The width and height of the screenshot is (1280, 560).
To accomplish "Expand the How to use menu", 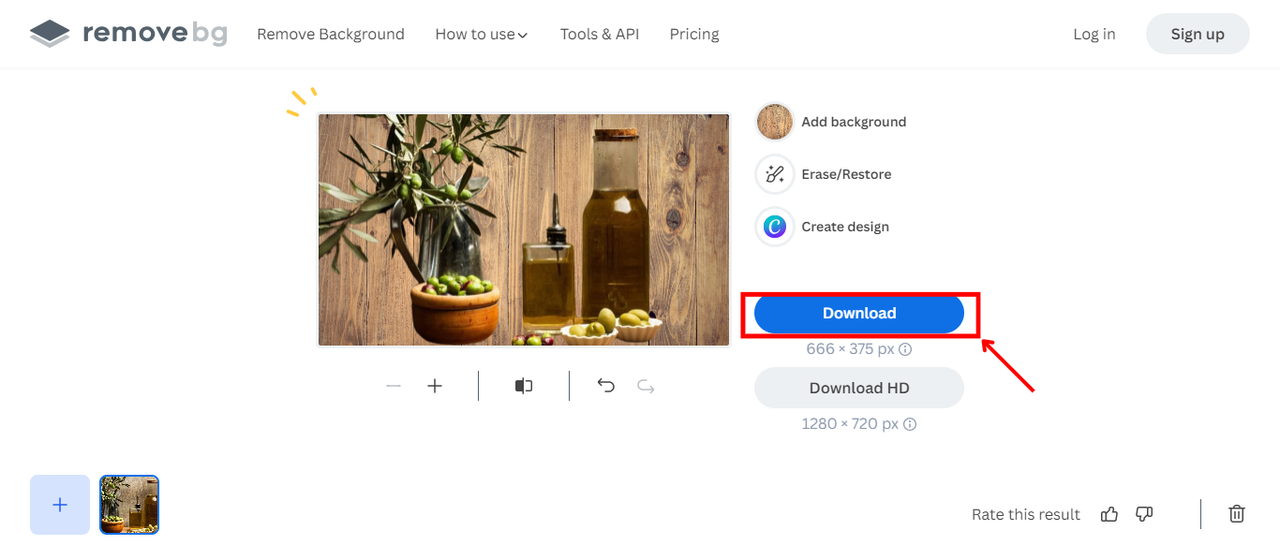I will pyautogui.click(x=481, y=34).
